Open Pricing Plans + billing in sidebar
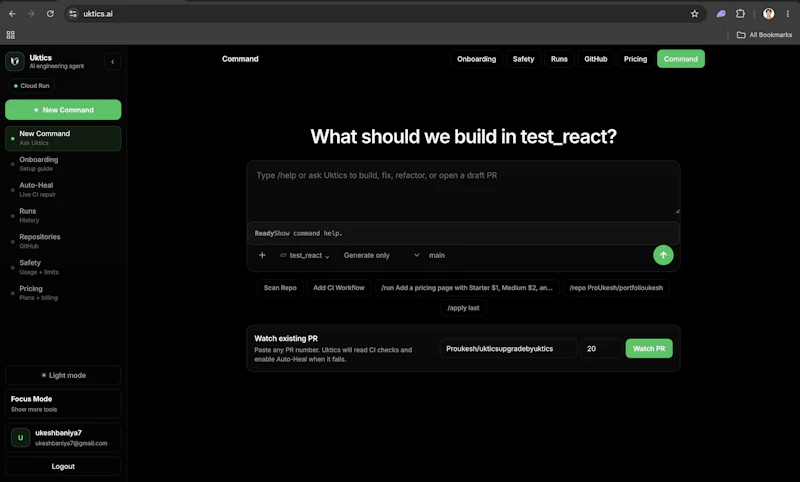The width and height of the screenshot is (800, 482). point(63,293)
